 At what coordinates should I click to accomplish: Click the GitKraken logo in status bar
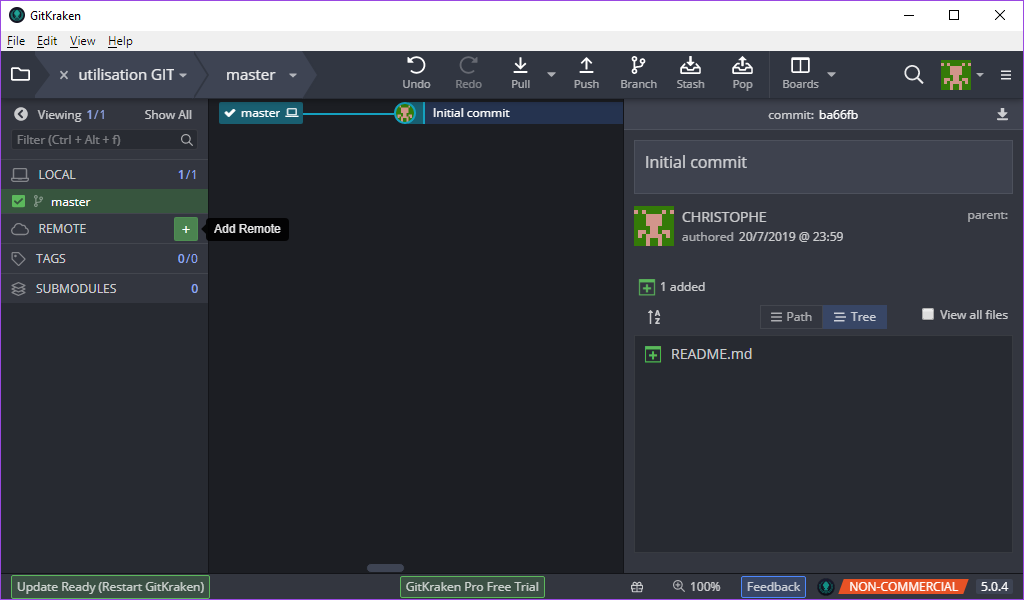click(x=825, y=587)
